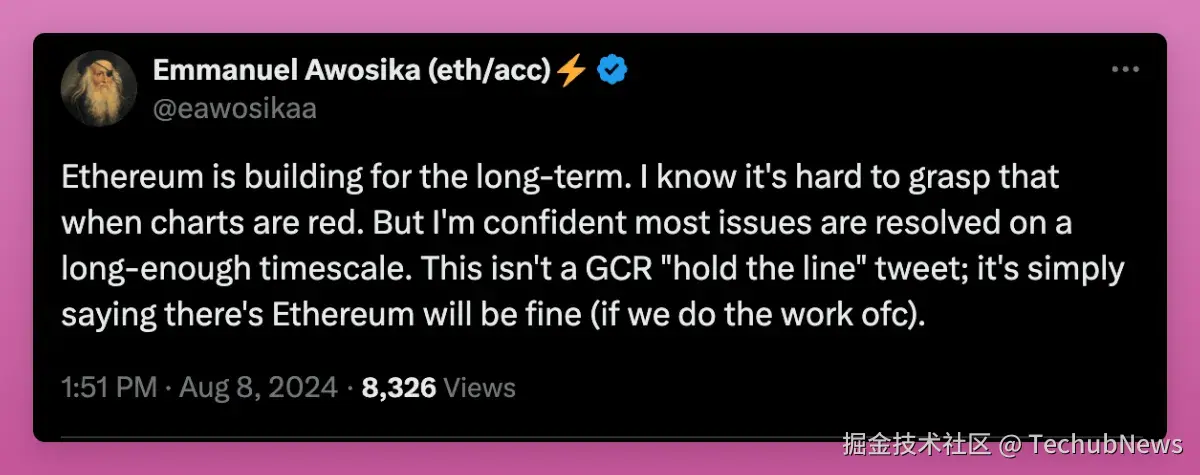Image resolution: width=1200 pixels, height=475 pixels.
Task: Open Emmanuel Awosika (eth/acc) display name
Action: [352, 70]
